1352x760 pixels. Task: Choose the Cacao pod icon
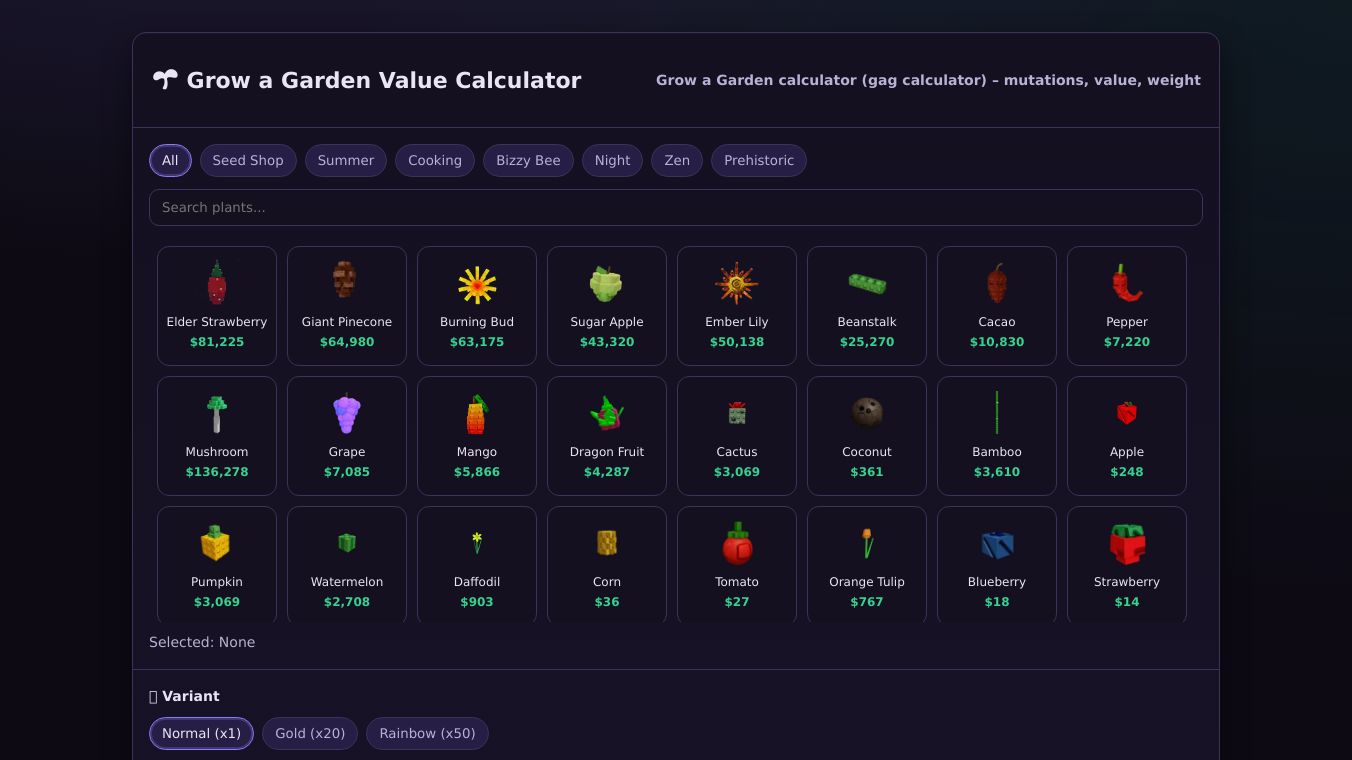pyautogui.click(x=997, y=283)
